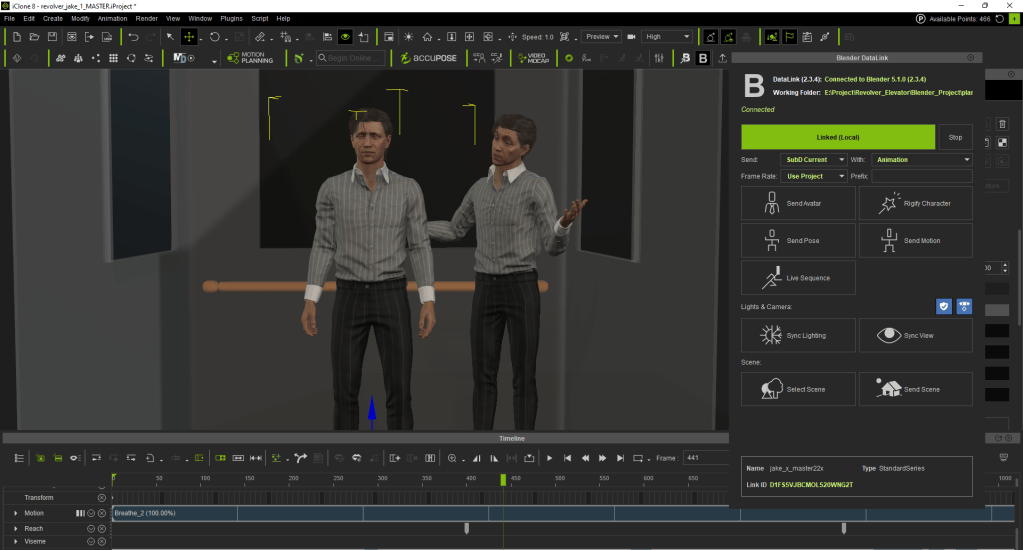This screenshot has width=1023, height=550.
Task: Click the Prefix input field
Action: click(x=922, y=176)
